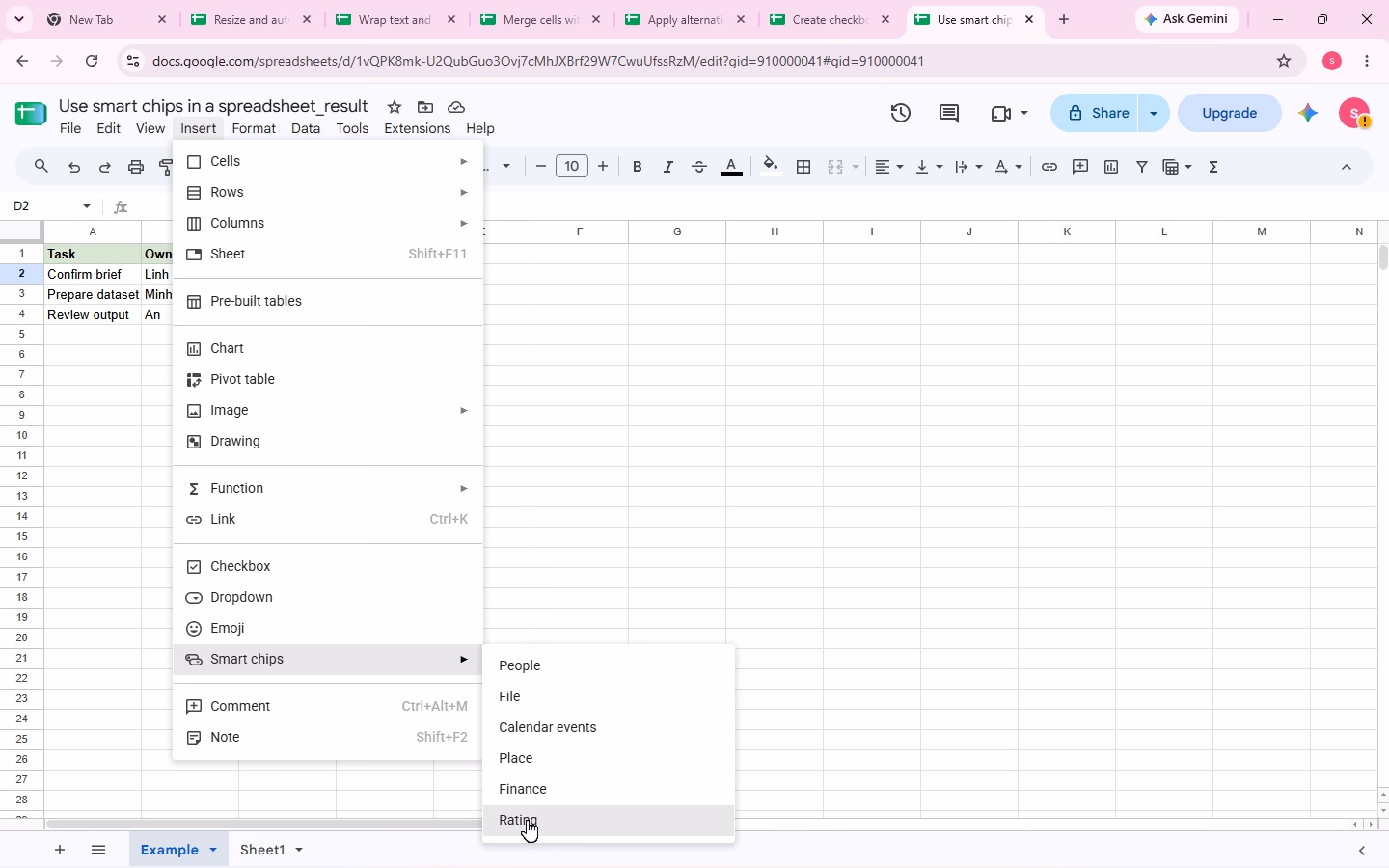Click the redo arrow icon
This screenshot has width=1389, height=868.
pos(105,167)
